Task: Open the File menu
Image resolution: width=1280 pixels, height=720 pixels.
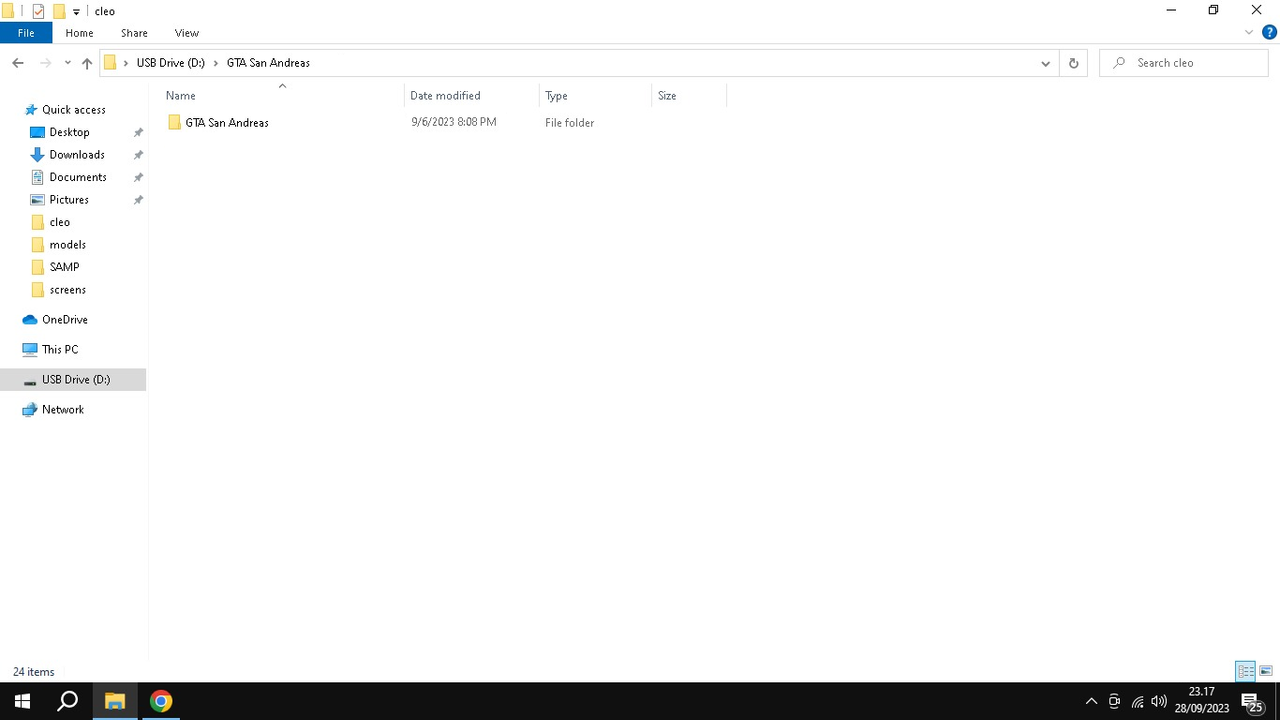Action: [26, 33]
